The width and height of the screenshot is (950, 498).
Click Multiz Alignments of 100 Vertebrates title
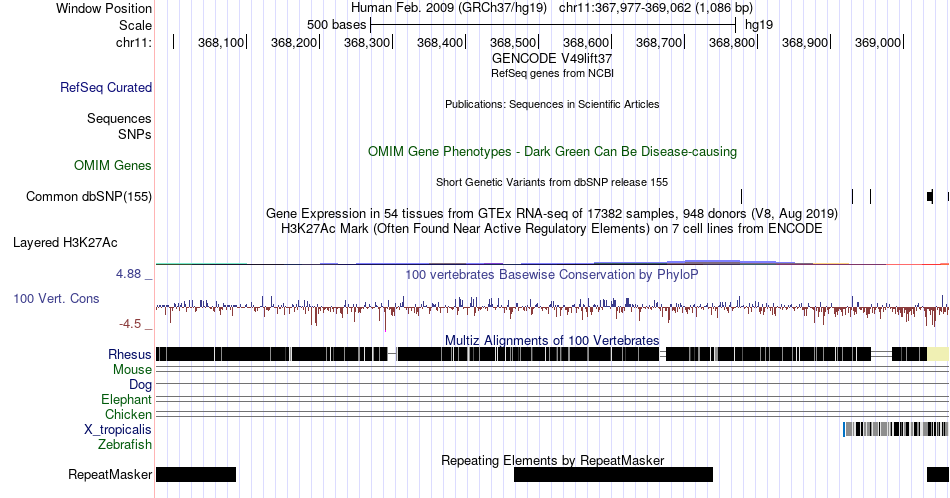click(x=552, y=340)
